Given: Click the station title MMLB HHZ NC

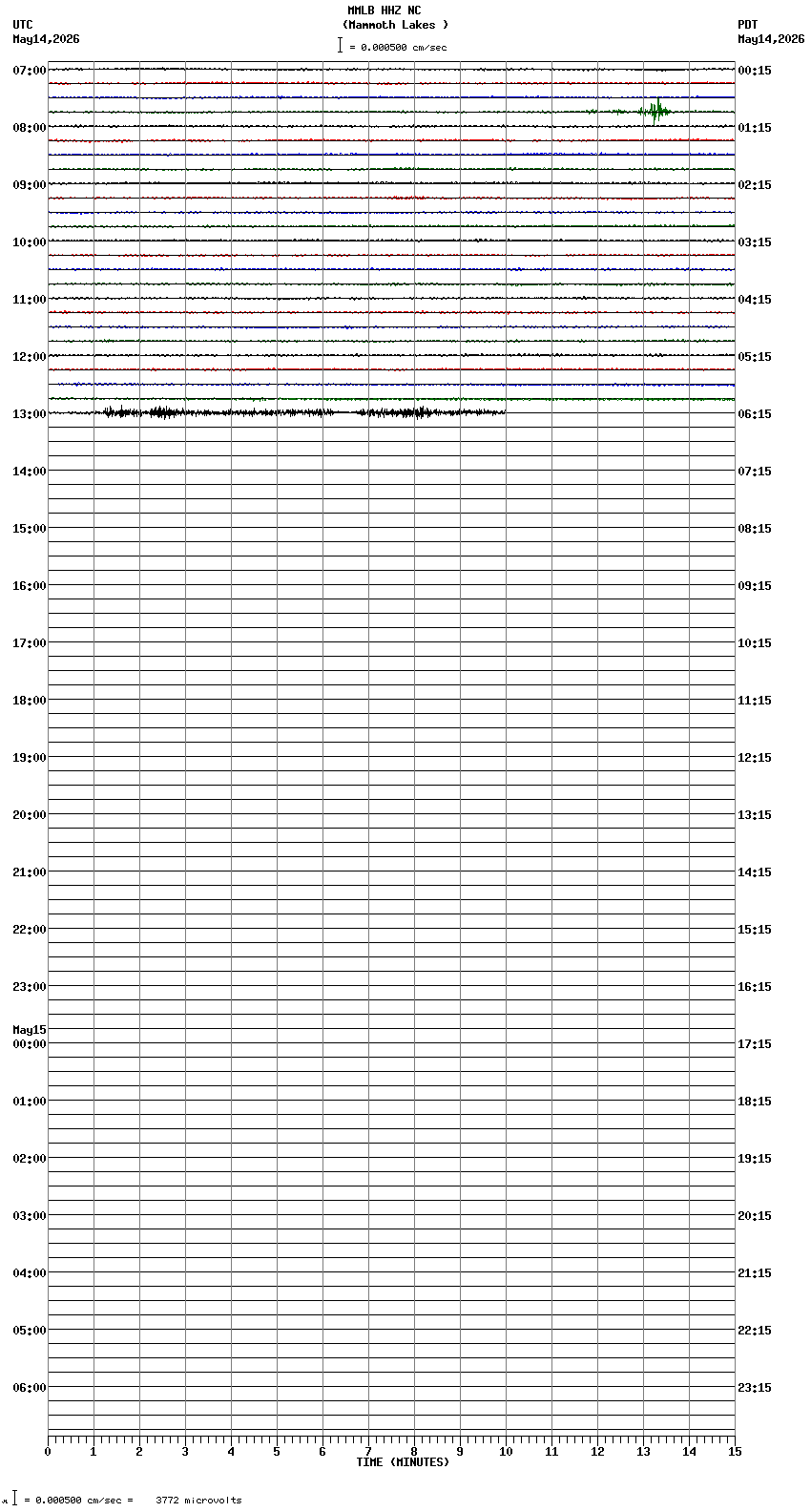Looking at the screenshot, I should tap(384, 10).
